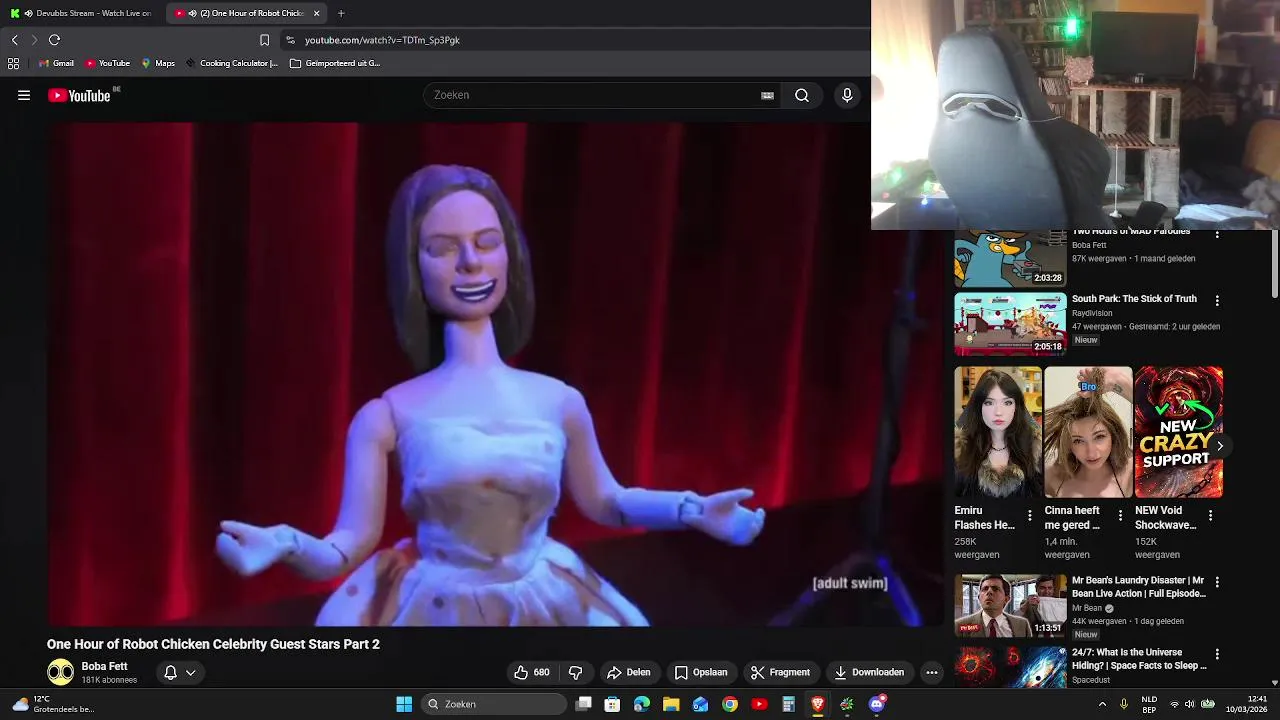This screenshot has height=720, width=1280.
Task: Launch Microsoft Edge from the taskbar
Action: click(642, 704)
